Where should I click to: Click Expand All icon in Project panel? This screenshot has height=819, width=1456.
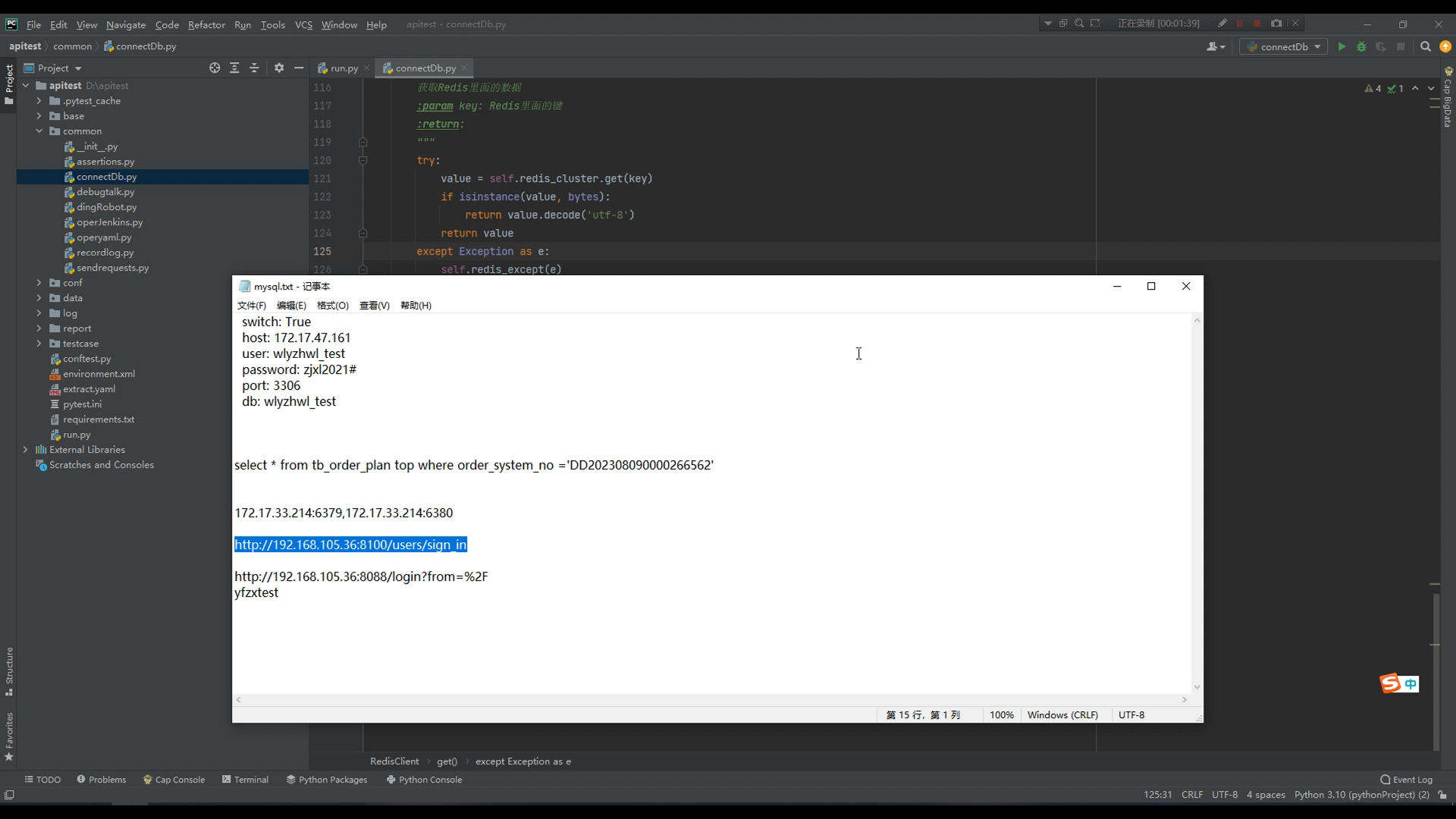pyautogui.click(x=234, y=68)
